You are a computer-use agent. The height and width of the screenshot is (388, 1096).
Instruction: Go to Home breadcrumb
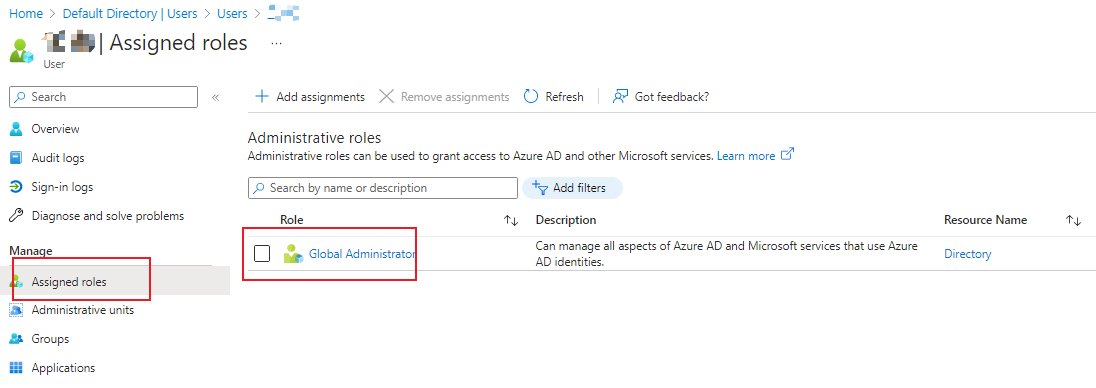[x=25, y=13]
